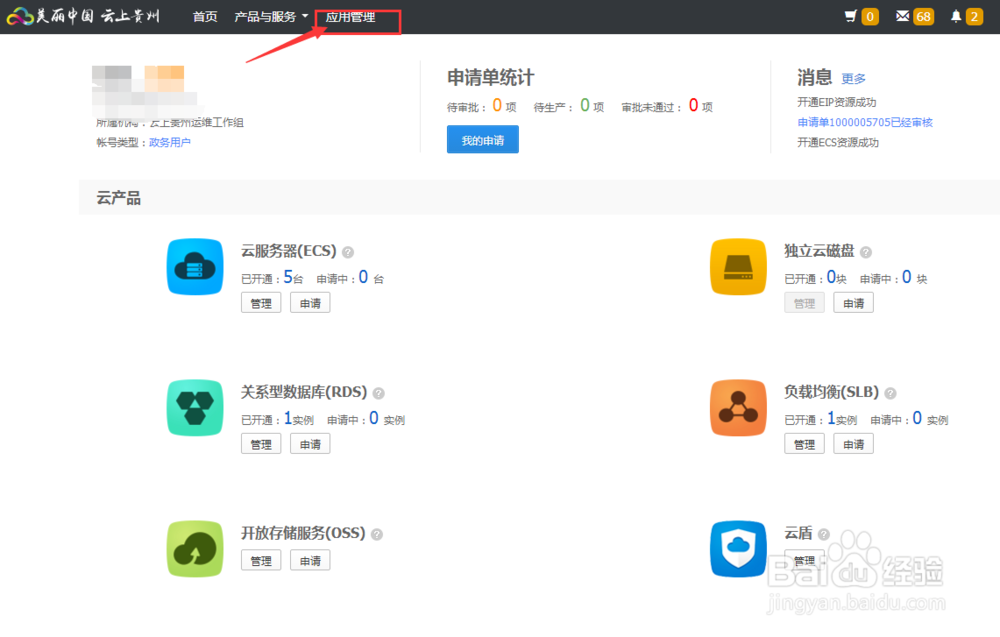Click the 政务用户 account type link
This screenshot has height=637, width=1000.
click(x=168, y=141)
